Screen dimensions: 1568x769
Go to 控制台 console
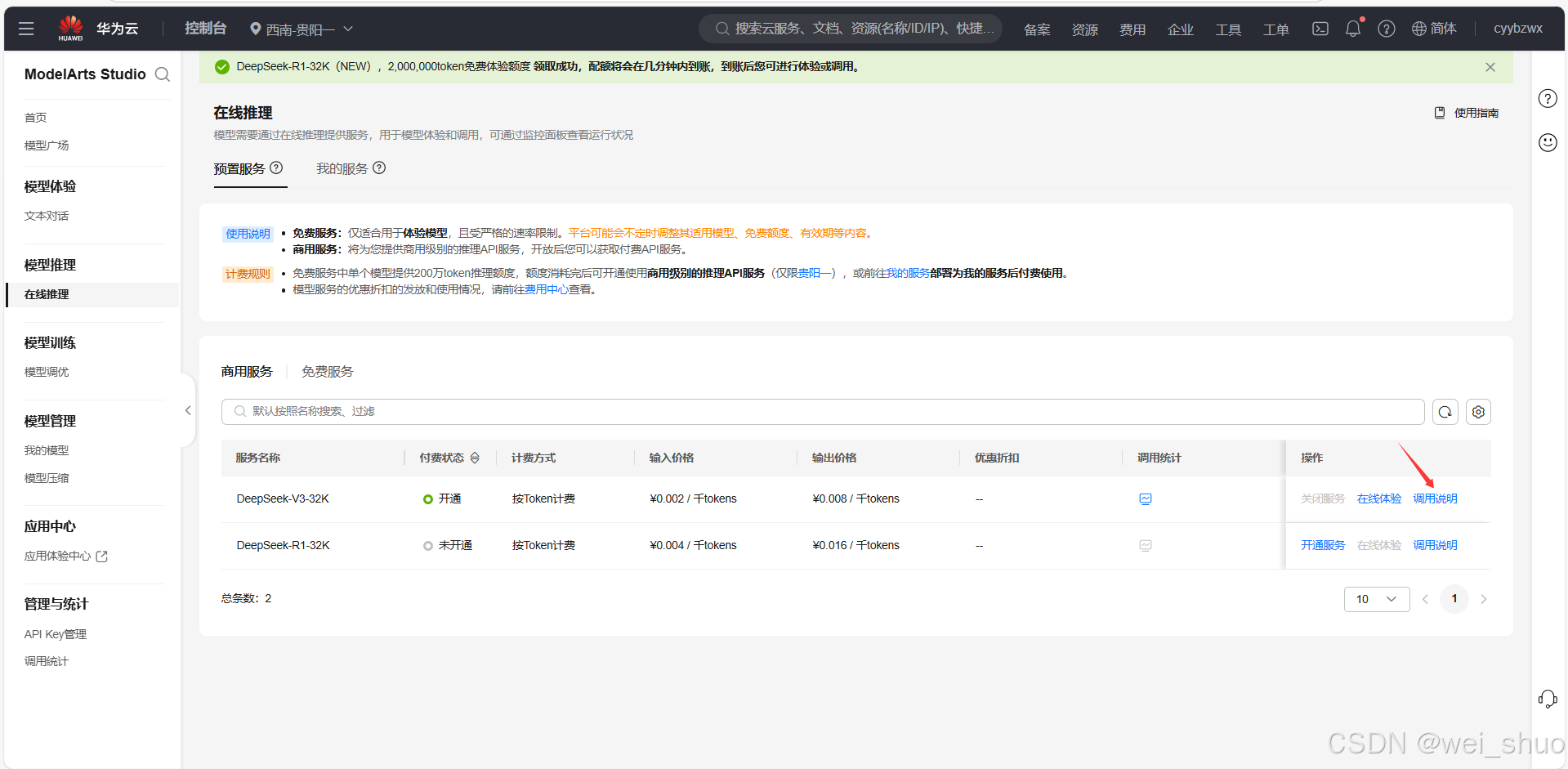[205, 29]
